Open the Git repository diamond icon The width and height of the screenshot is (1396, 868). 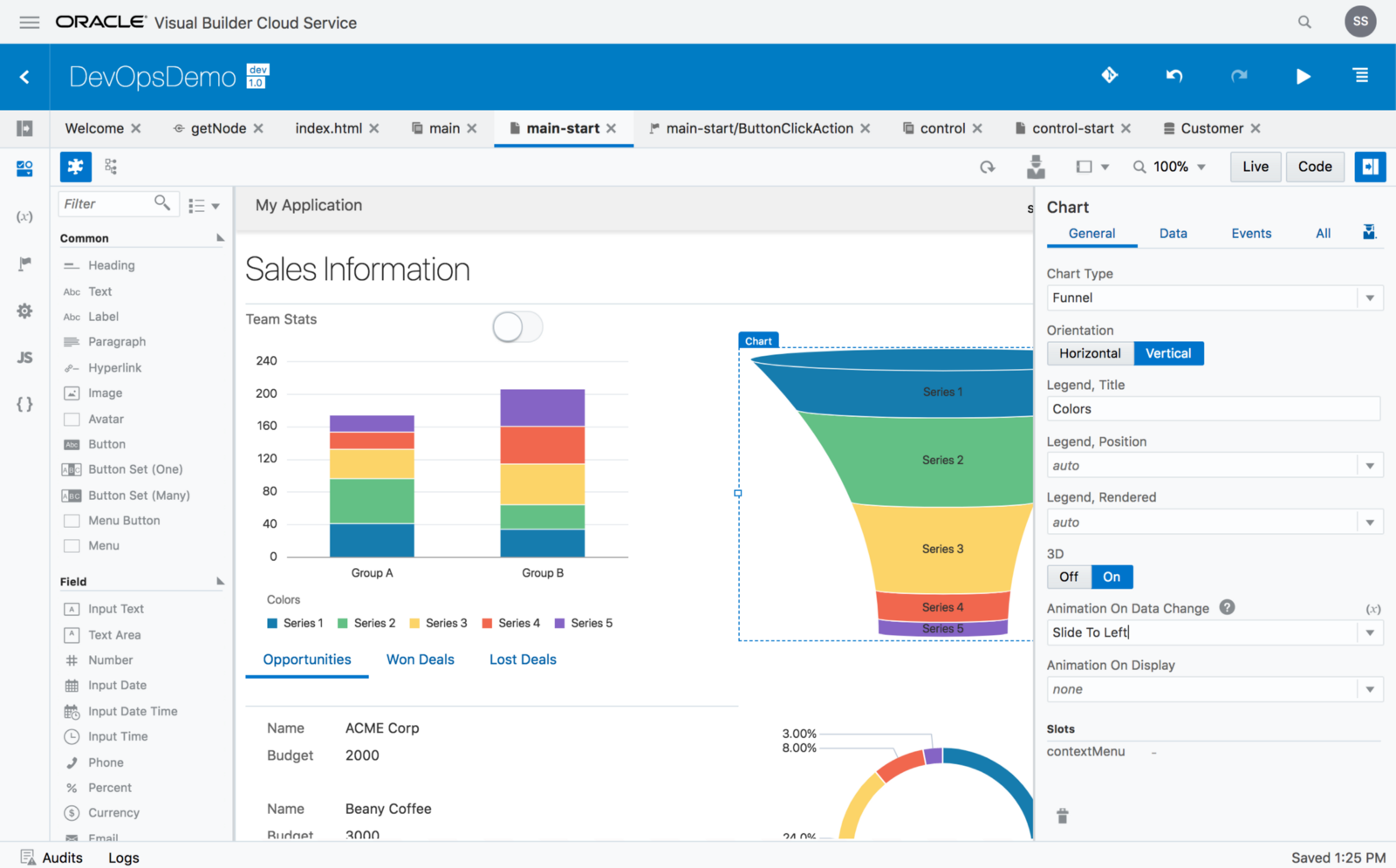pyautogui.click(x=1109, y=76)
